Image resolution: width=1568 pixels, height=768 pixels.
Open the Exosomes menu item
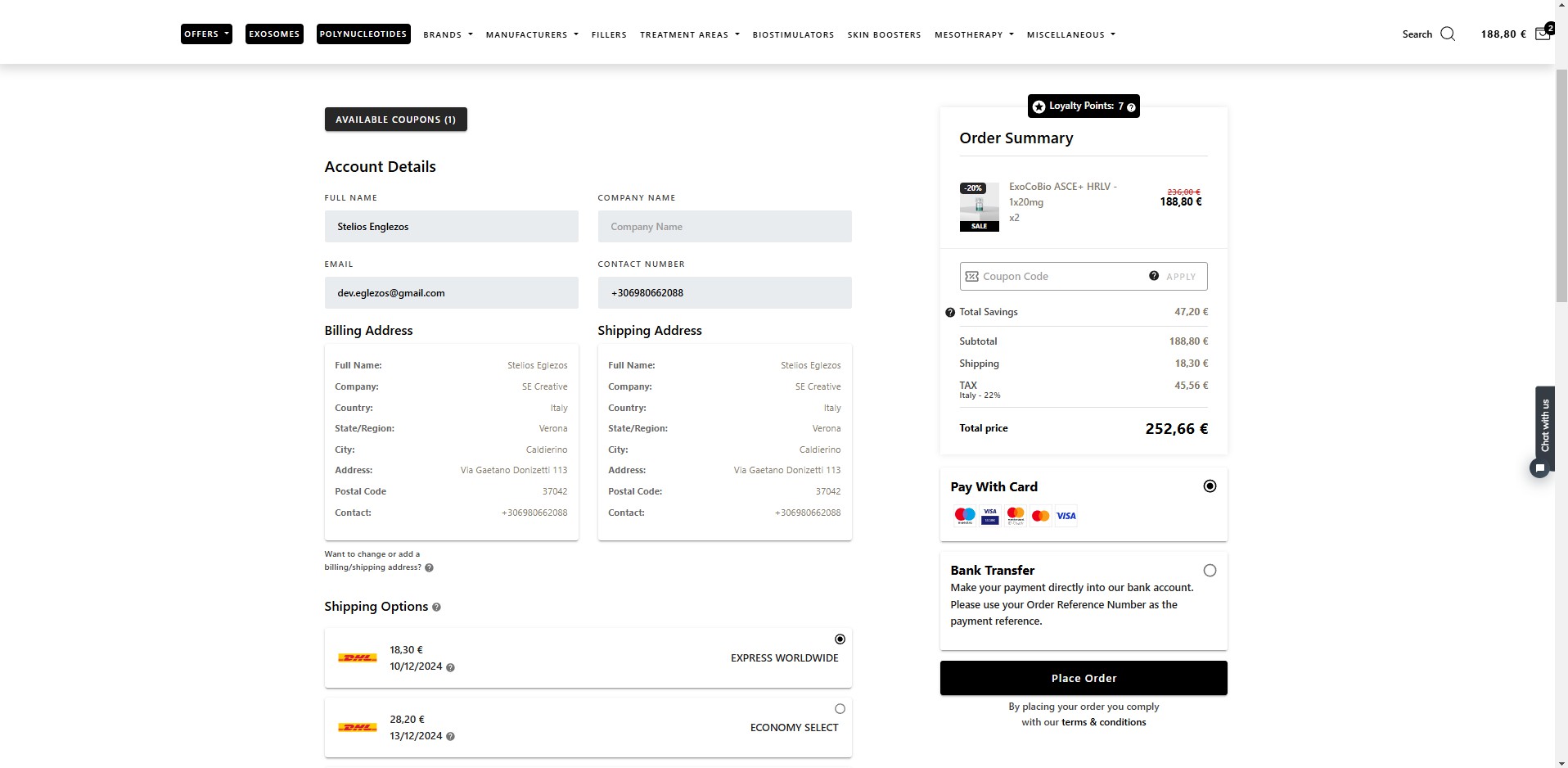(x=274, y=34)
